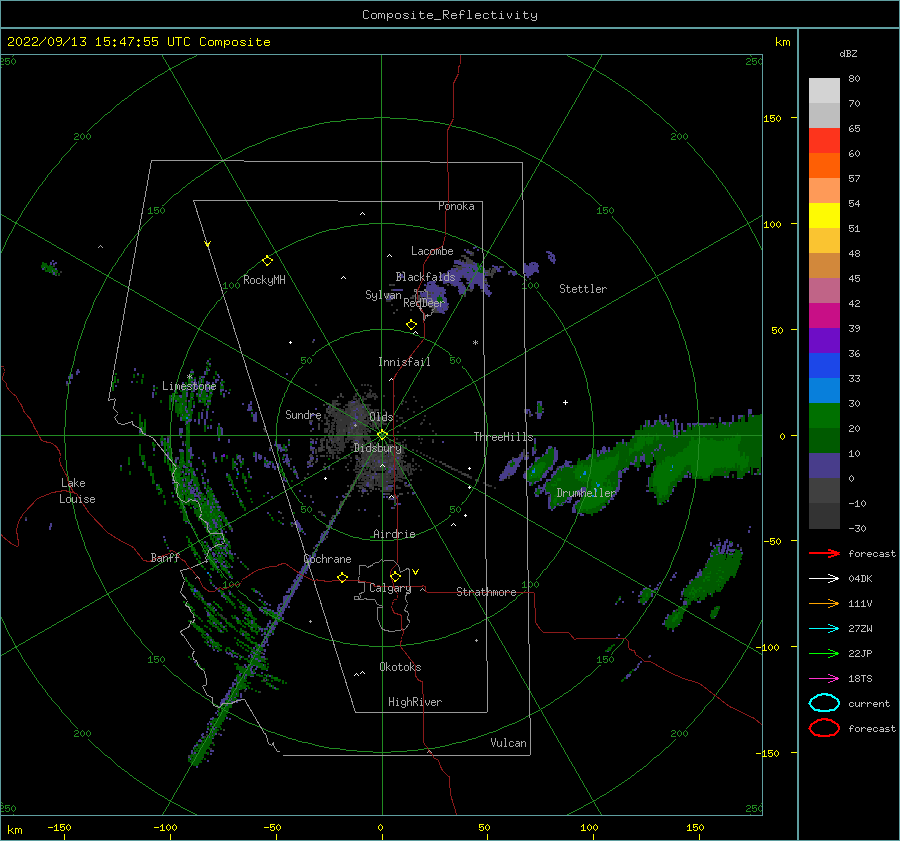Screen dimensions: 900x841
Task: Click the yellow diamond marker above Calgary label
Action: click(395, 576)
